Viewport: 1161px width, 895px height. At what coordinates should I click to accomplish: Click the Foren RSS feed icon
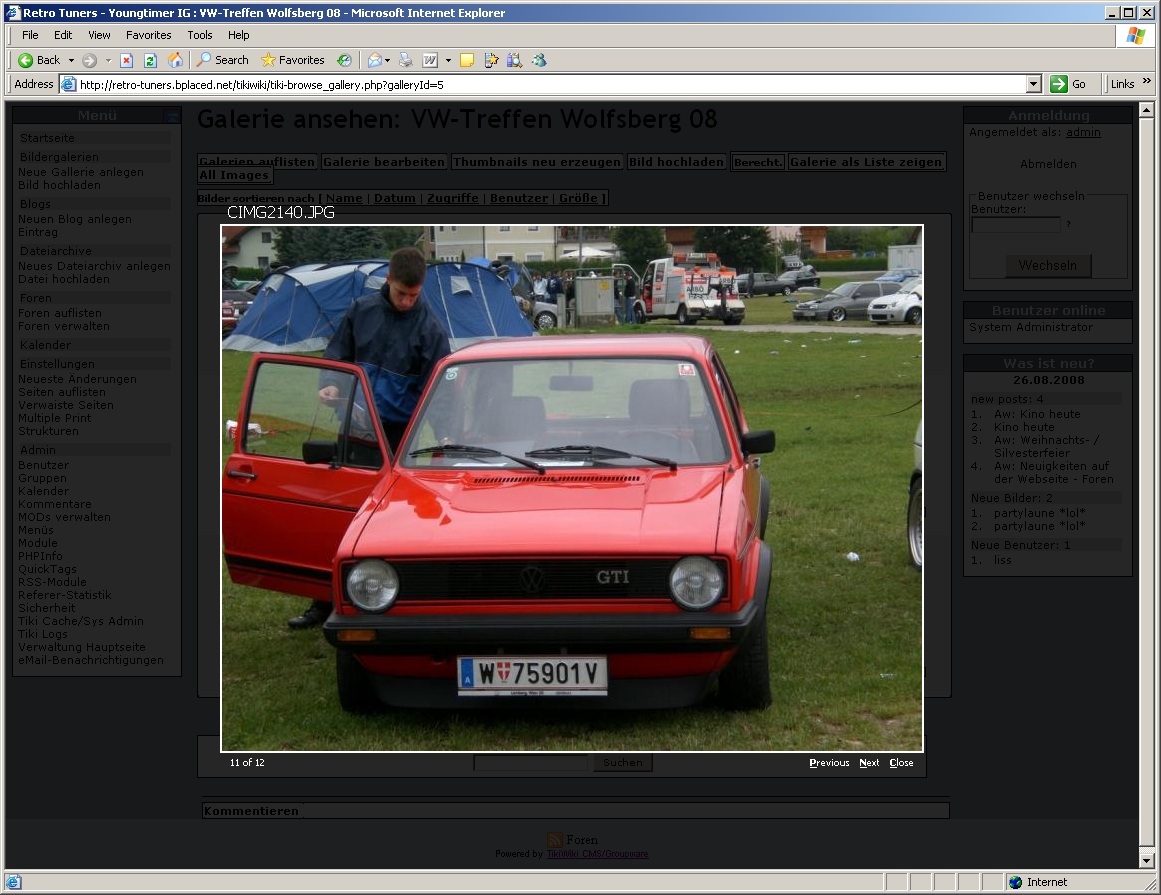555,839
